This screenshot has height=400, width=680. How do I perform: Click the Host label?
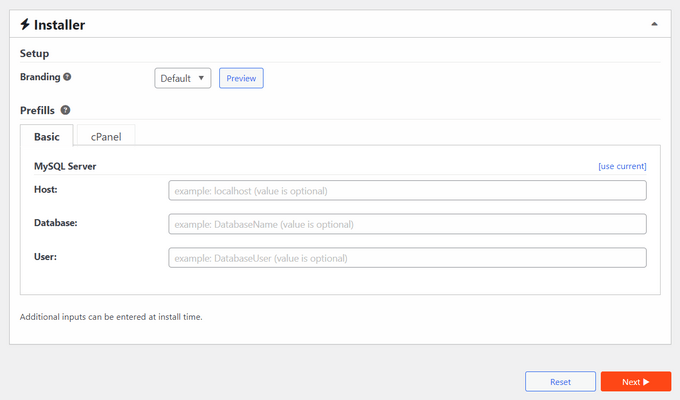[47, 188]
